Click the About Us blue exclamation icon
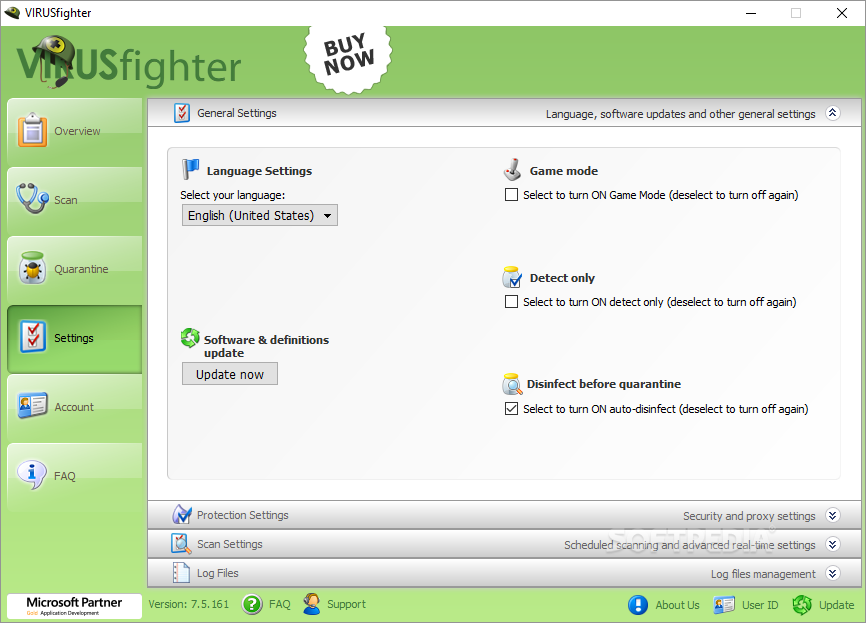Screen dimensions: 866x623 coord(638,605)
